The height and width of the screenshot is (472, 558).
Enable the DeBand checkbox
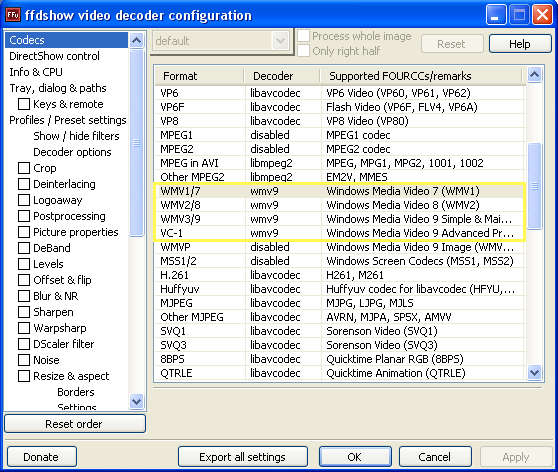[24, 248]
